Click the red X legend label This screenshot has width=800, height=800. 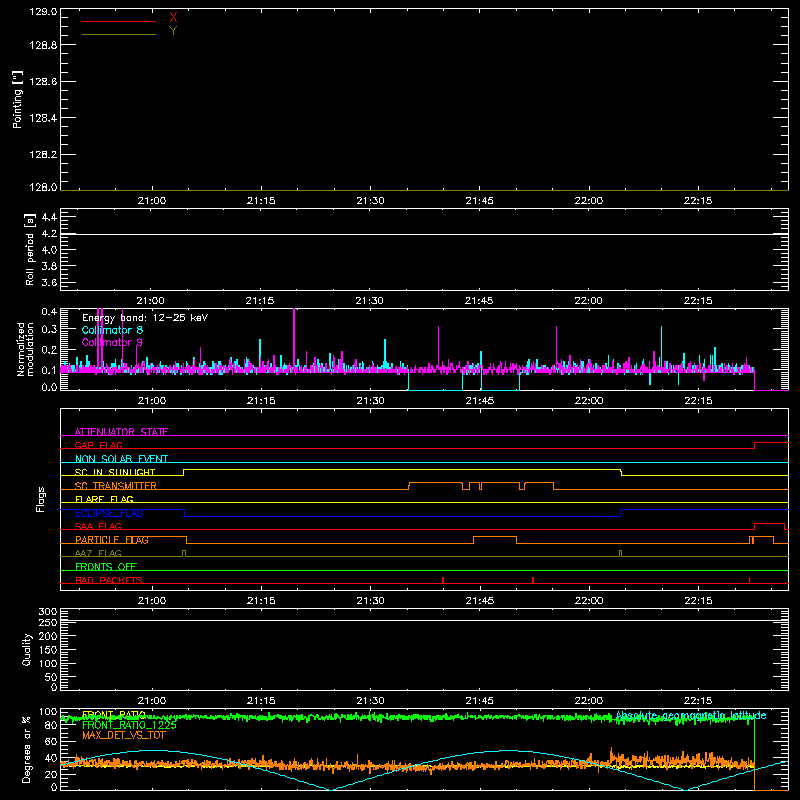coord(173,18)
